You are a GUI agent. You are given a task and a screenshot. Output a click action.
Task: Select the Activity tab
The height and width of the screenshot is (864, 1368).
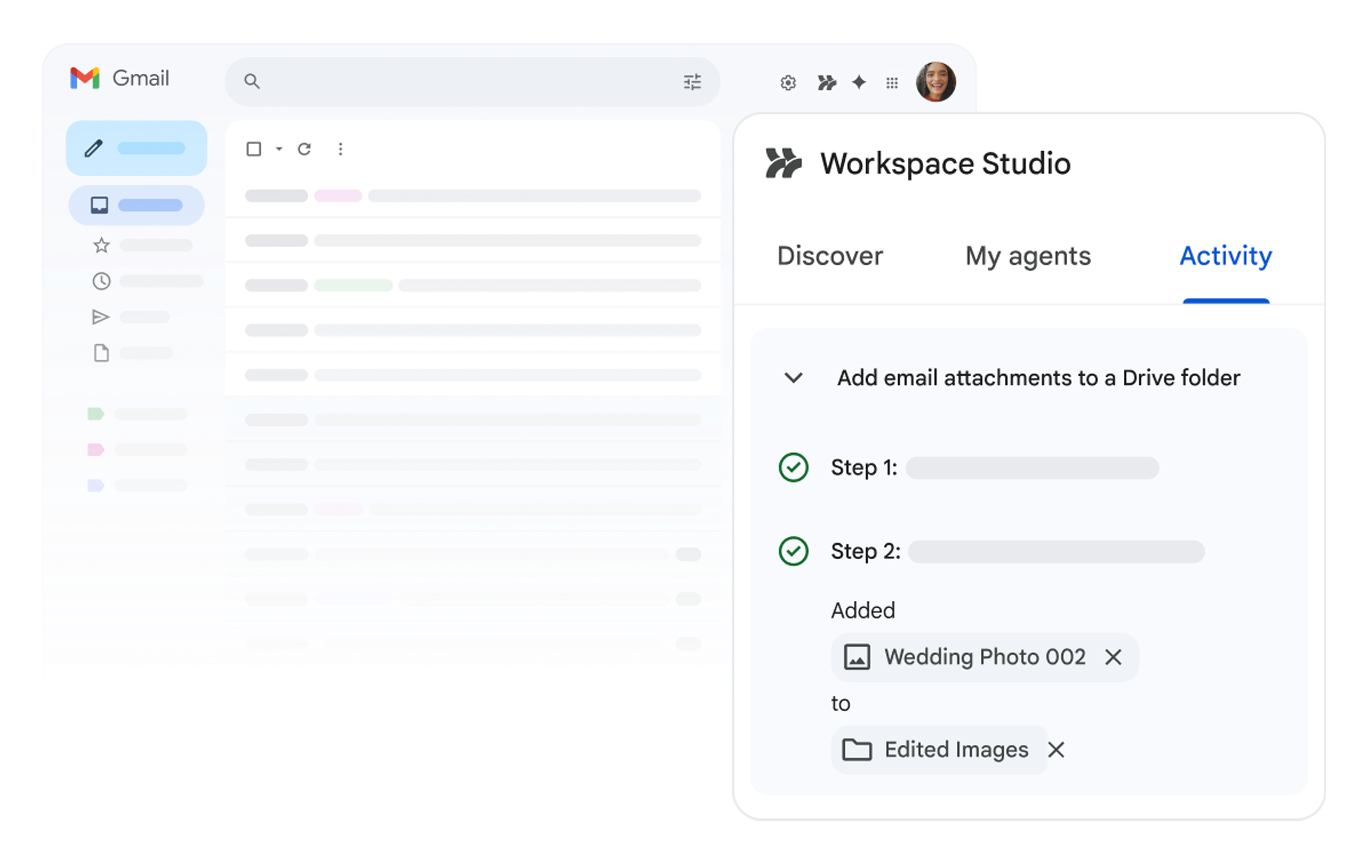(x=1226, y=256)
